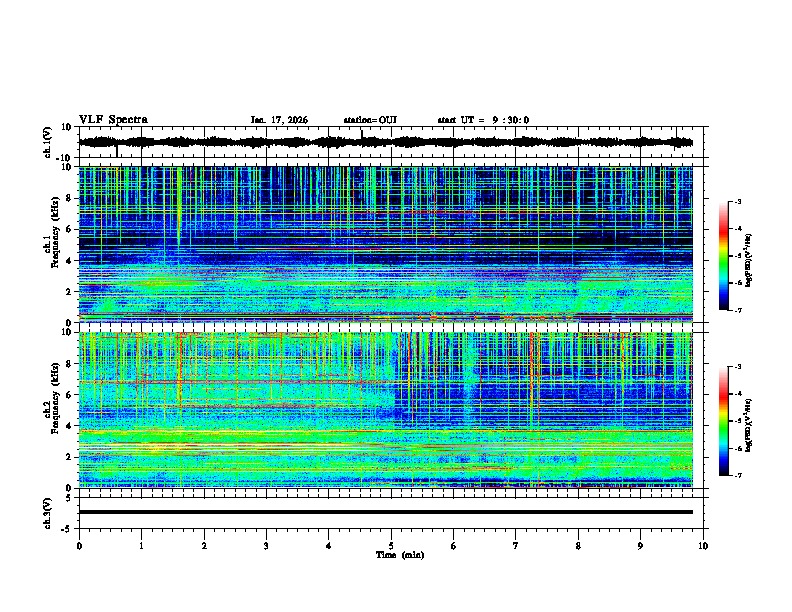
Task: Select the date text "Jan. 17, 2026"
Action: (279, 120)
